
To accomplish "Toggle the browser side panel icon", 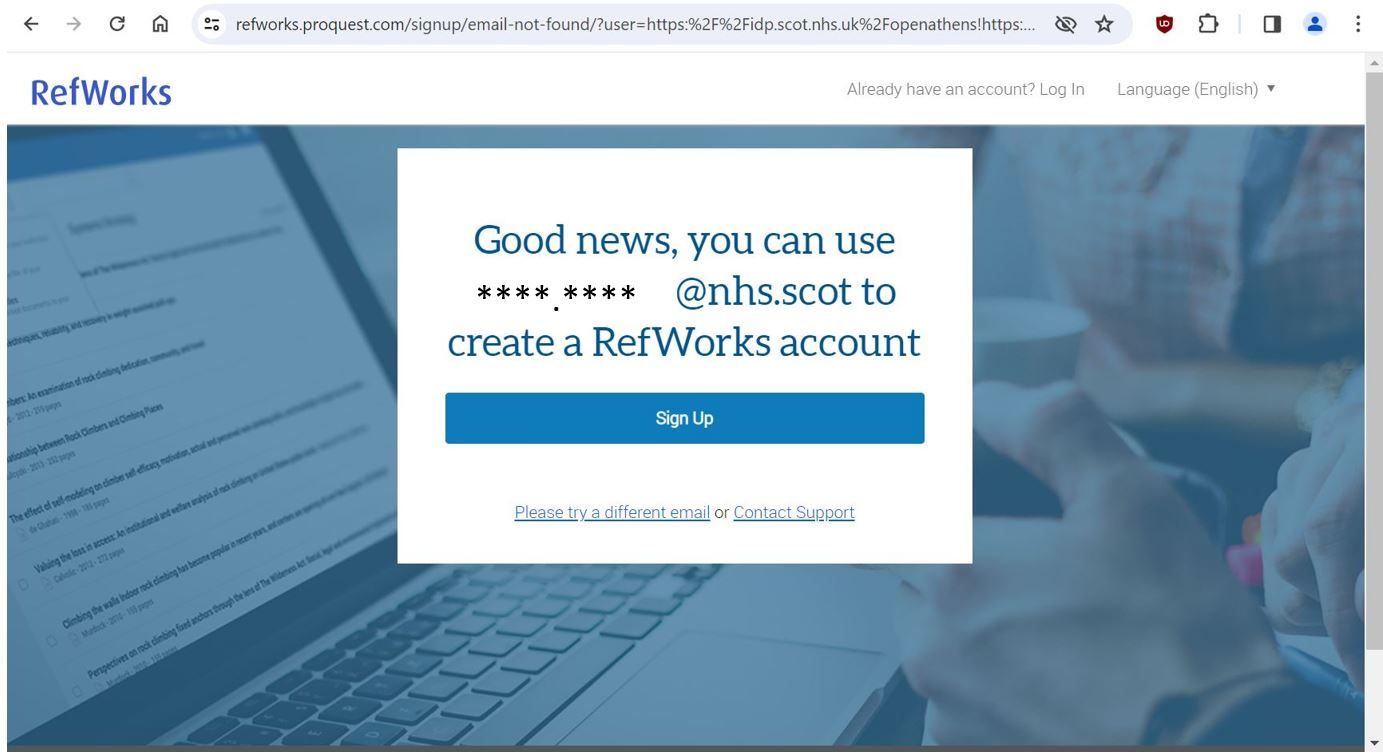I will tap(1272, 24).
